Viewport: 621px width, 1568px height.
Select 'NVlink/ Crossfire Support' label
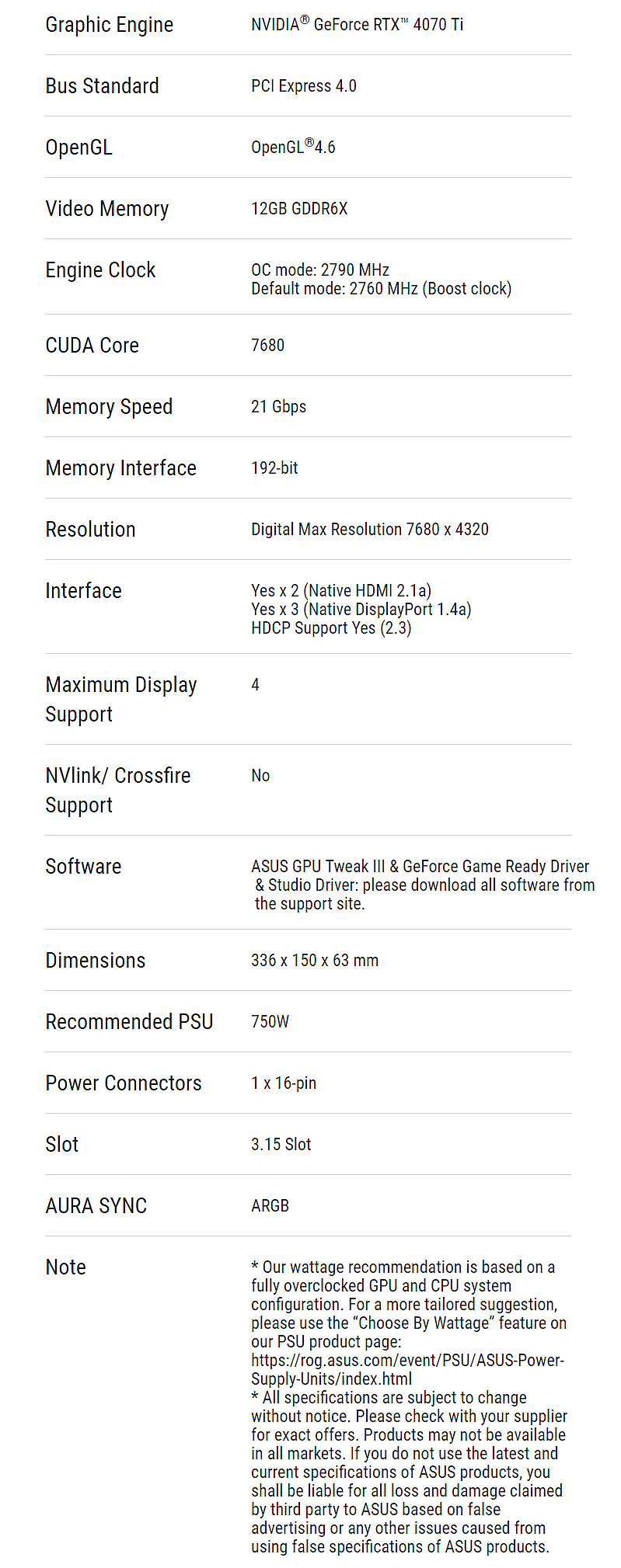click(118, 791)
